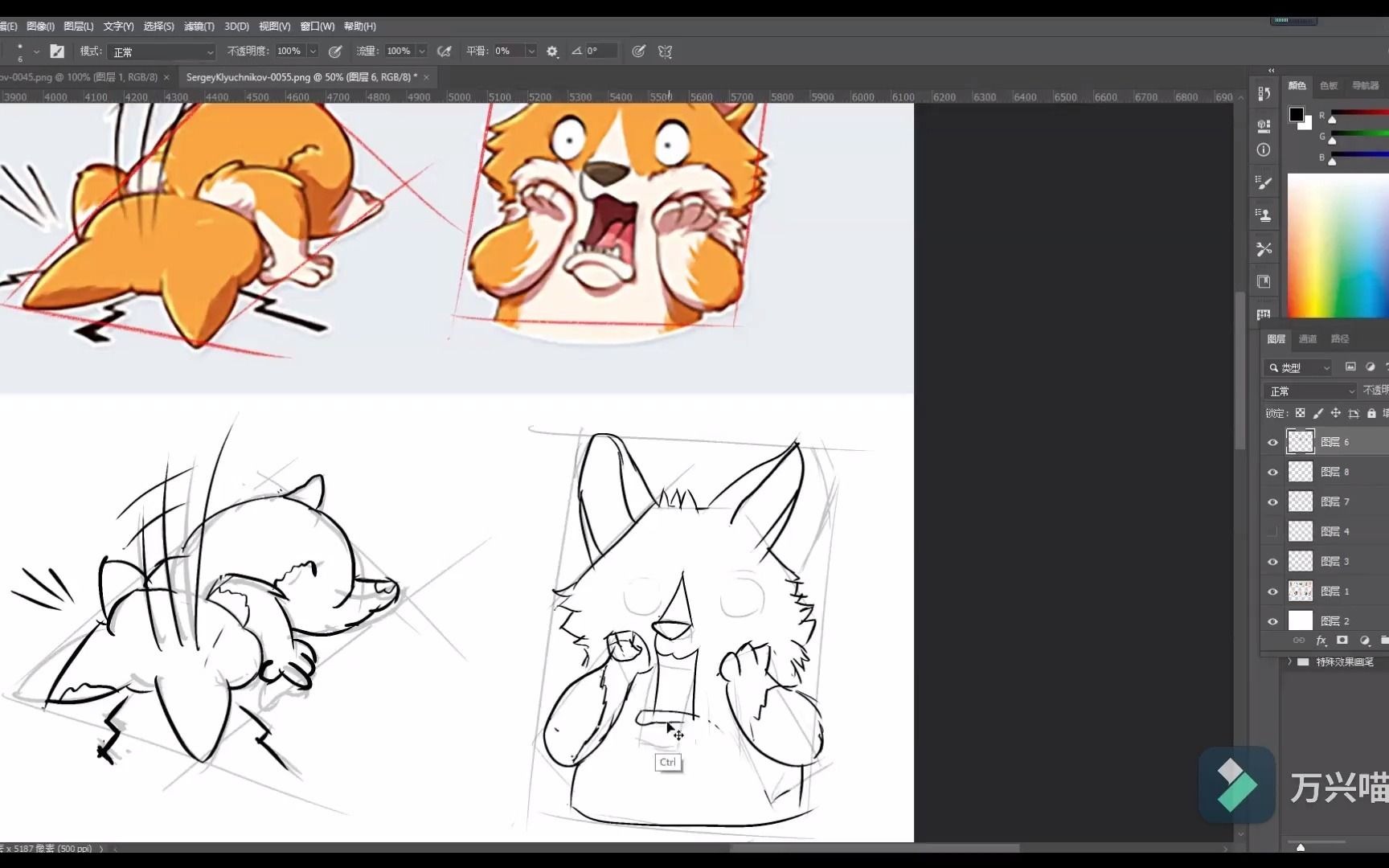This screenshot has width=1389, height=868.
Task: Open the 图像(I) menu
Action: point(40,27)
